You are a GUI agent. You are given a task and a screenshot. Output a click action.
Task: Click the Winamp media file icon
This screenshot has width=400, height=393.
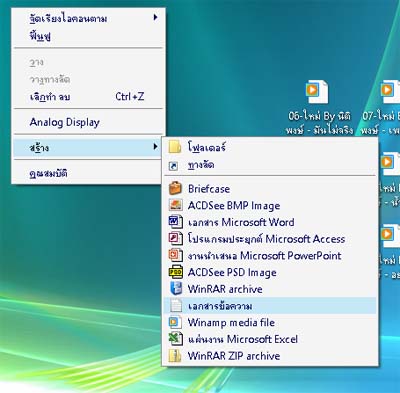tap(175, 322)
